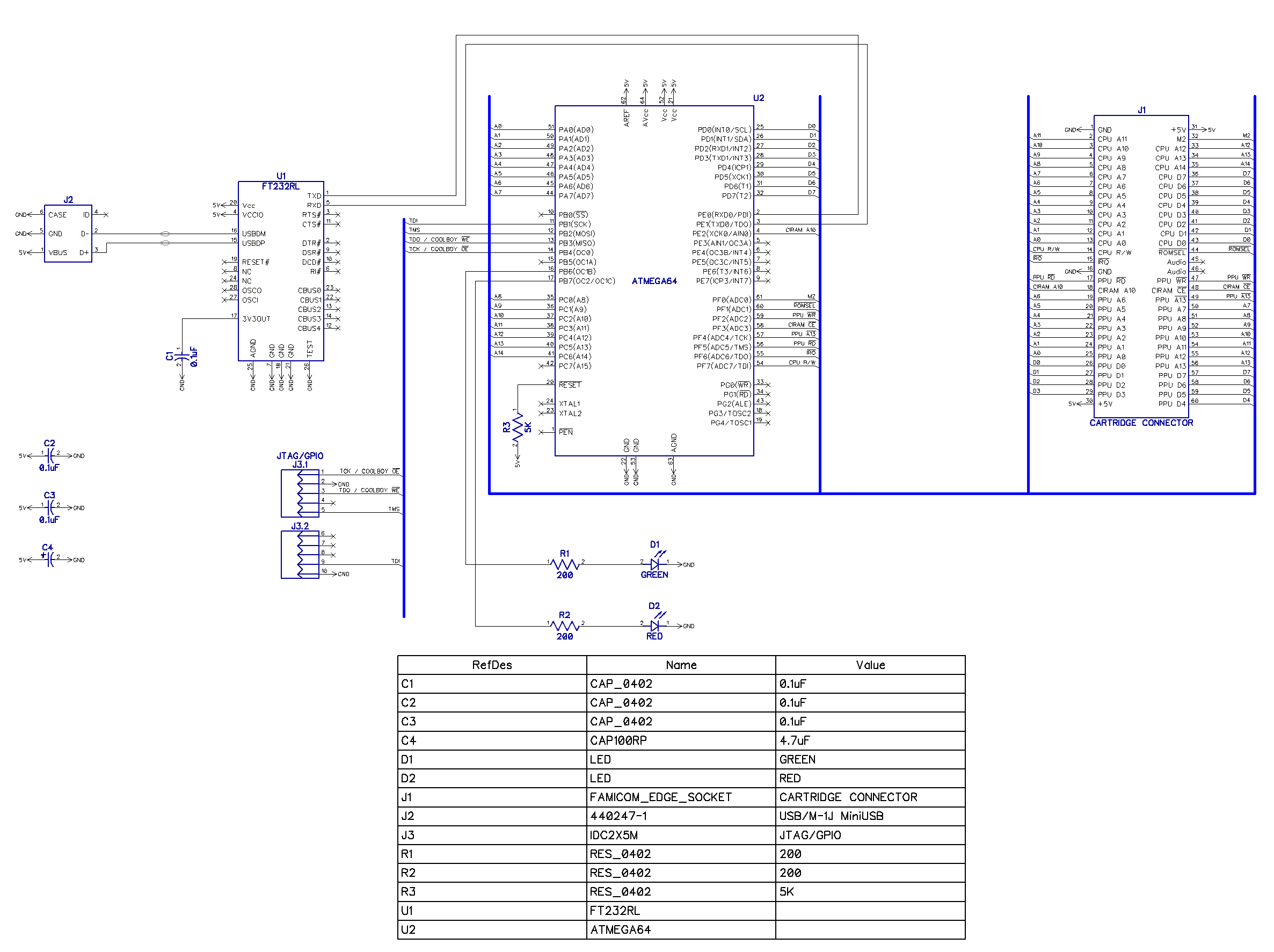Image resolution: width=1274 pixels, height=952 pixels.
Task: Select the FAMICOM_EDGE_SOCKET table cell
Action: (x=681, y=797)
